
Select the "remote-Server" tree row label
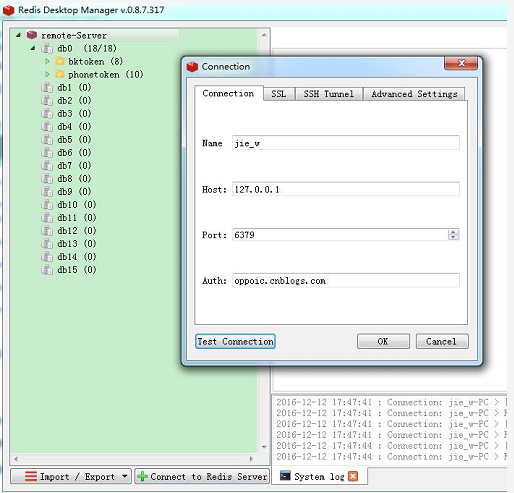(74, 35)
